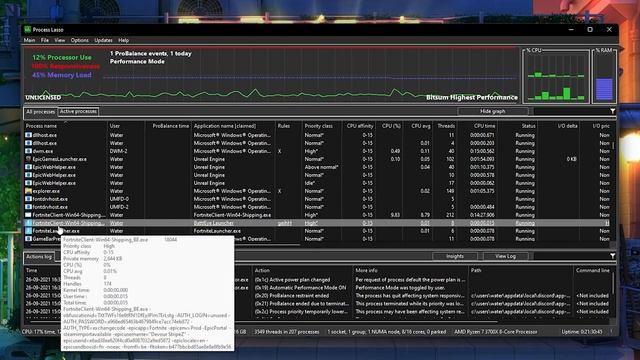This screenshot has height=360, width=640.
Task: Select the EpicGamesLauncher.exe process icon
Action: [x=29, y=159]
